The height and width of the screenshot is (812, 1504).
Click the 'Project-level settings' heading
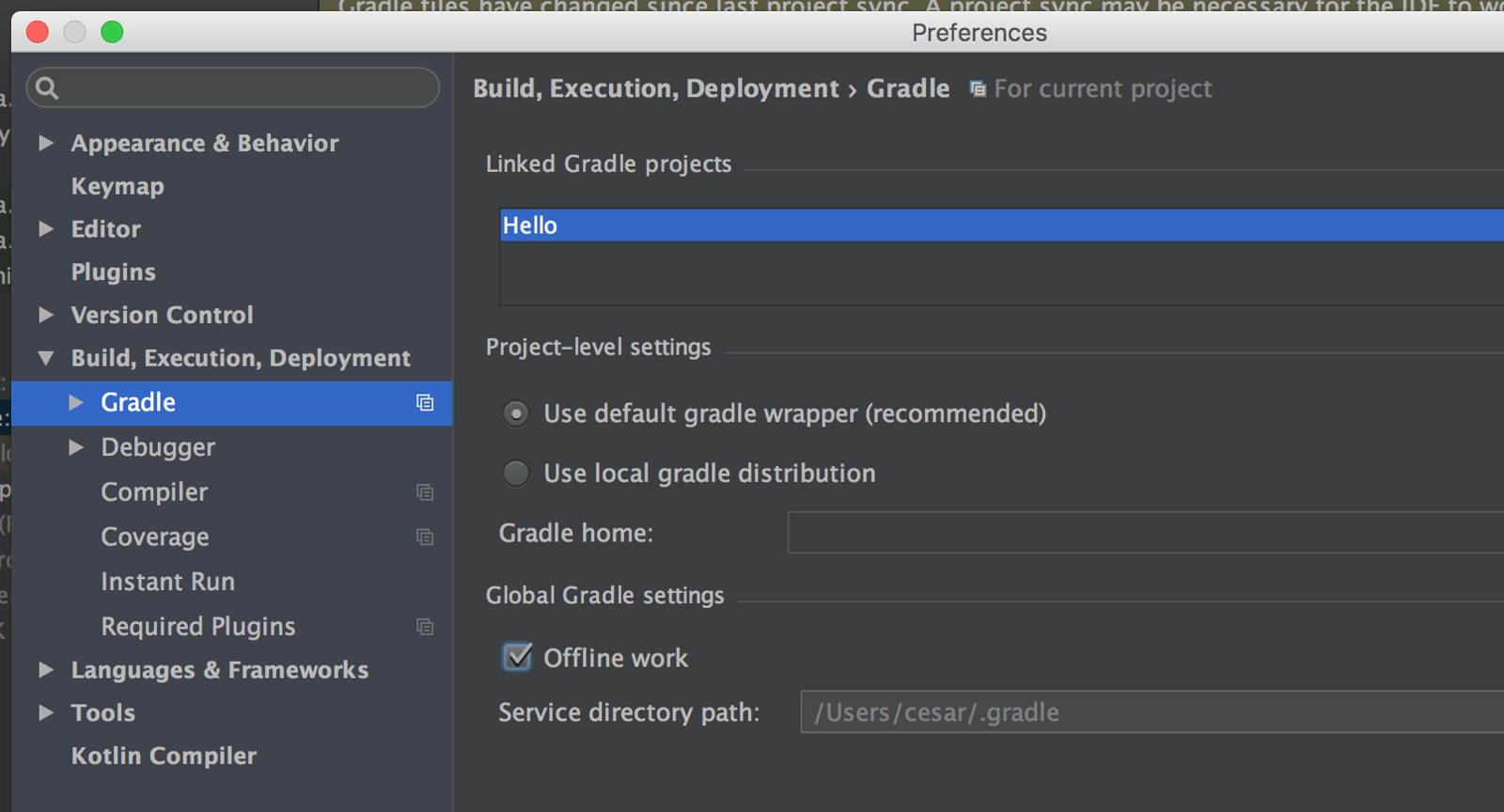tap(598, 348)
